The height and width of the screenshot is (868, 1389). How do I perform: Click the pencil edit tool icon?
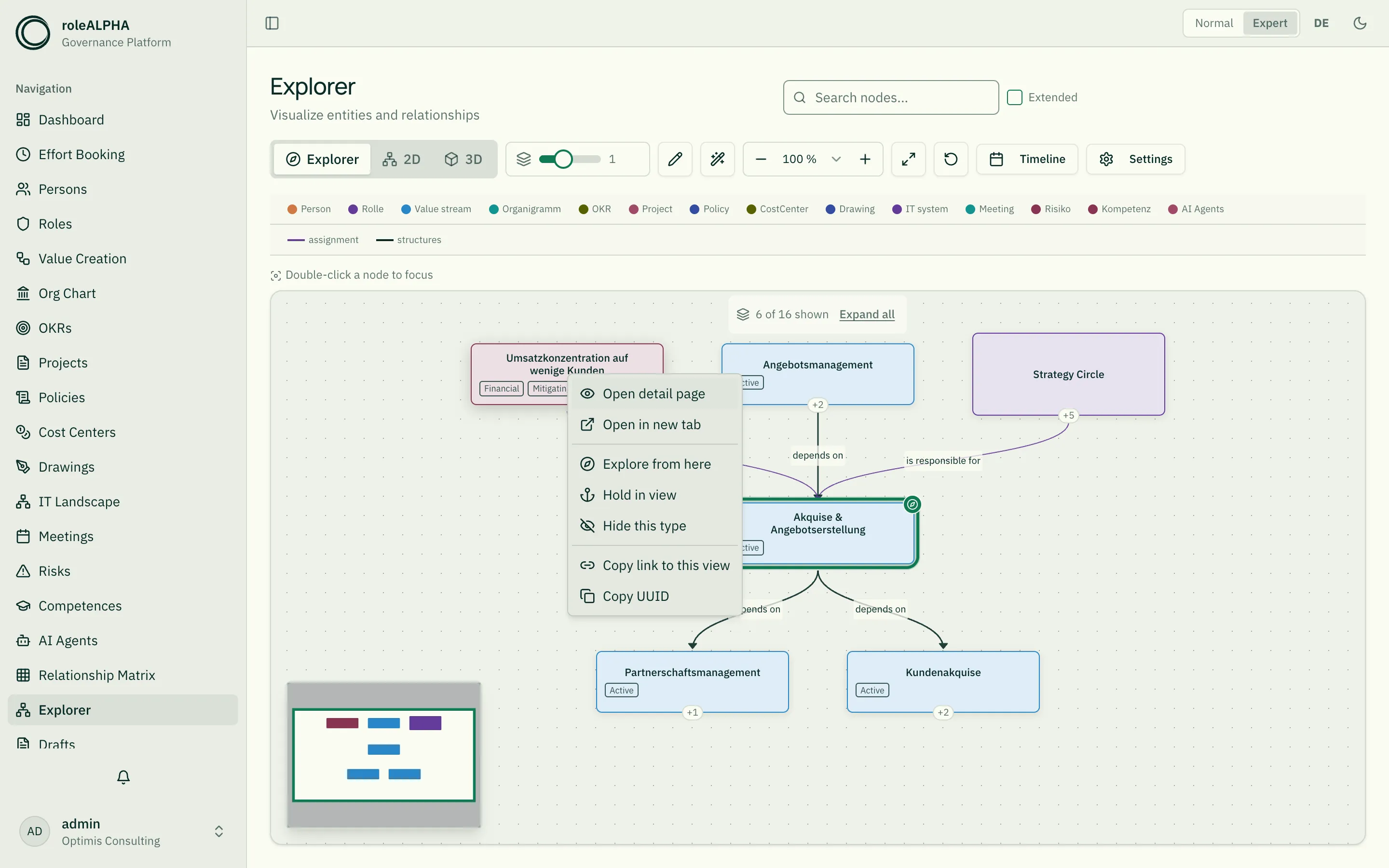point(675,159)
